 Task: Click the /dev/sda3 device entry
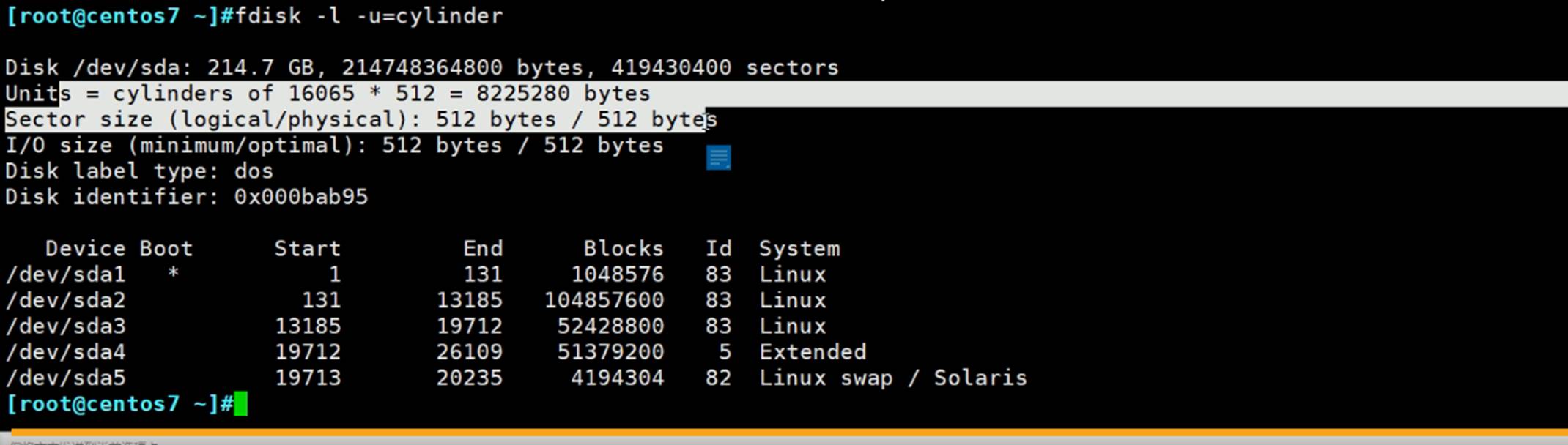pyautogui.click(x=65, y=326)
